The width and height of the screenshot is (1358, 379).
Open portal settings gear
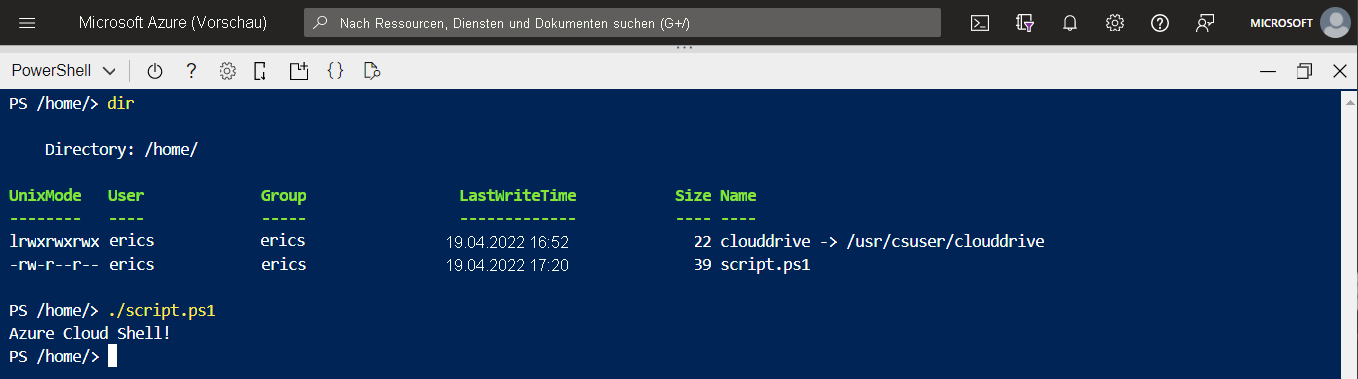coord(1115,23)
